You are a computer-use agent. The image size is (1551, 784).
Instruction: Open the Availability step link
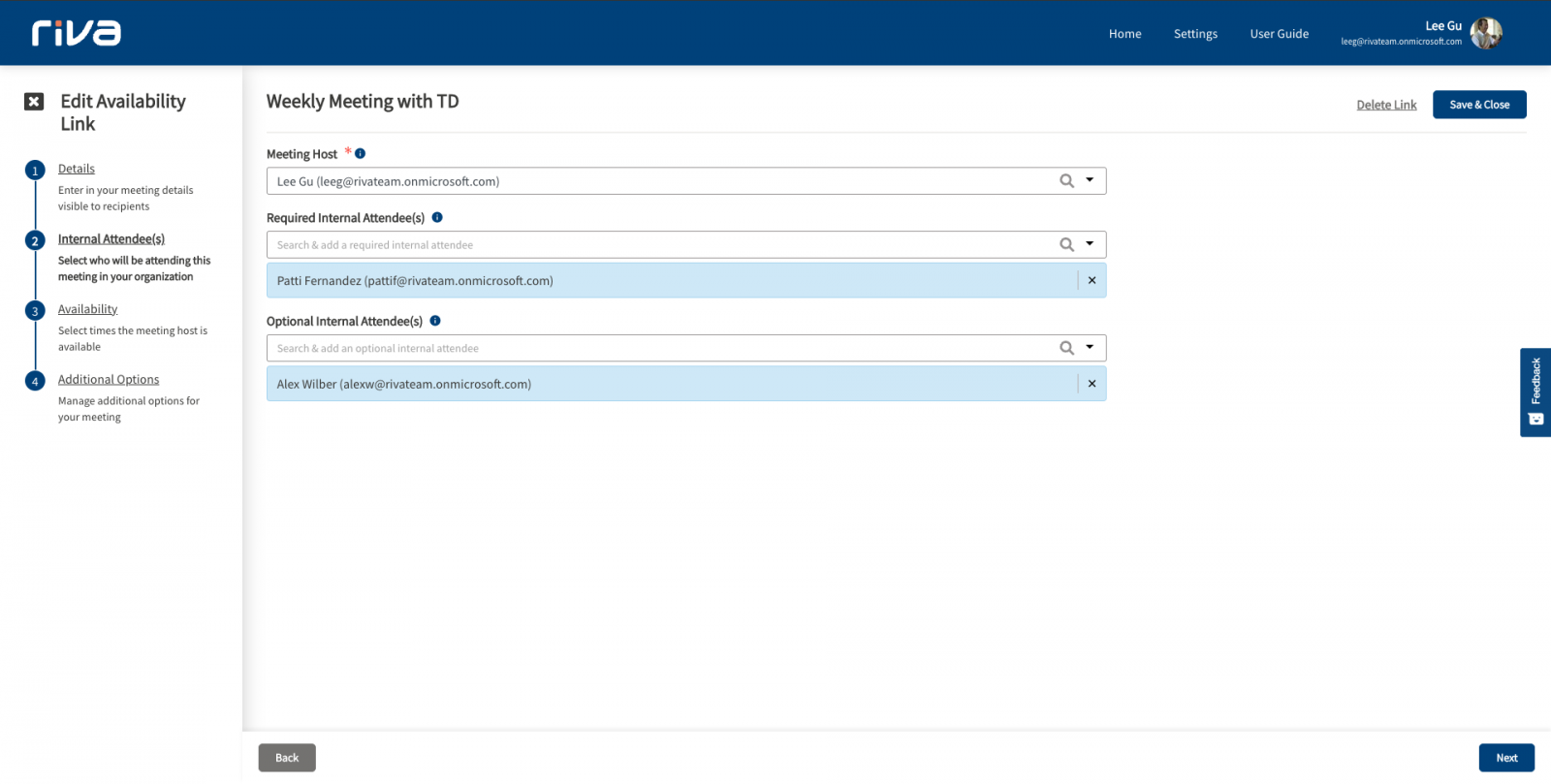click(87, 309)
